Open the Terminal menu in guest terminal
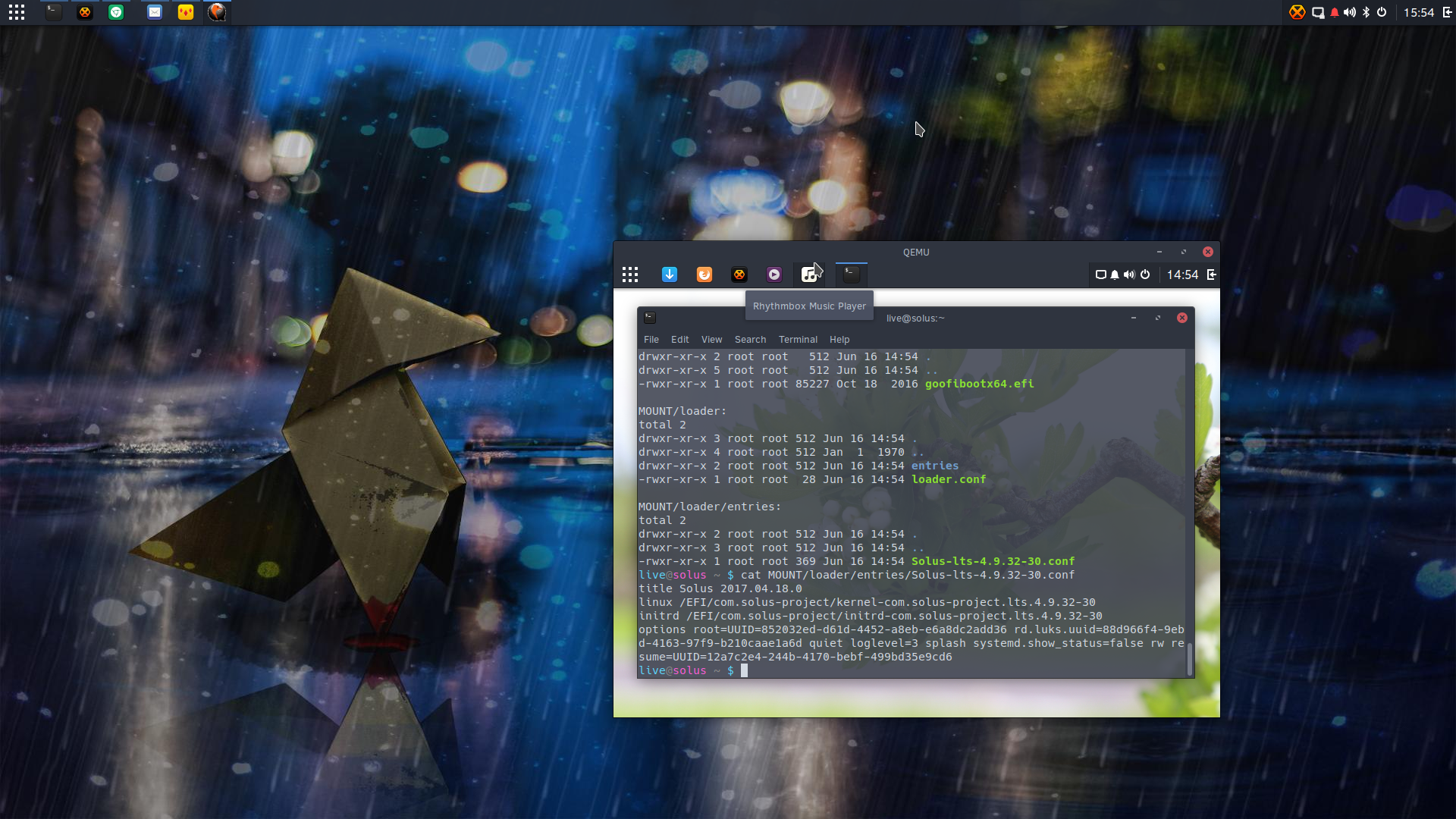The width and height of the screenshot is (1456, 819). [x=798, y=340]
